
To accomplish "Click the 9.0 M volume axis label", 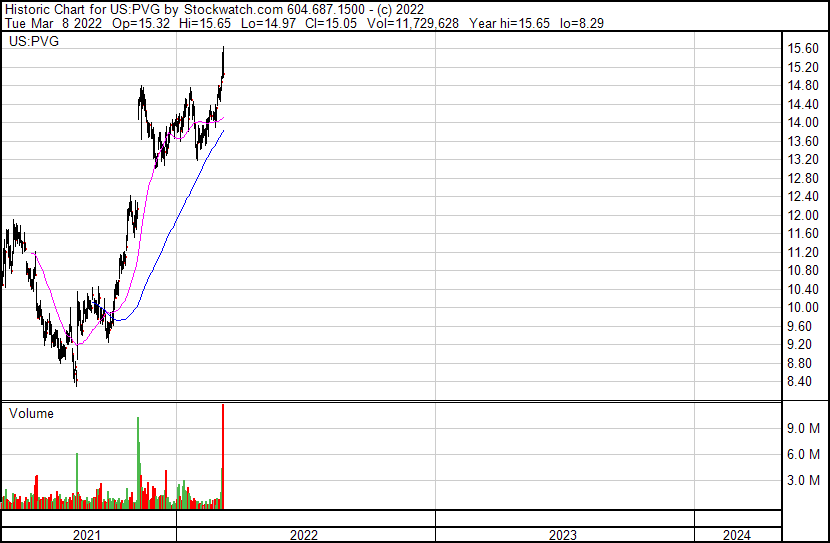I will tap(803, 428).
